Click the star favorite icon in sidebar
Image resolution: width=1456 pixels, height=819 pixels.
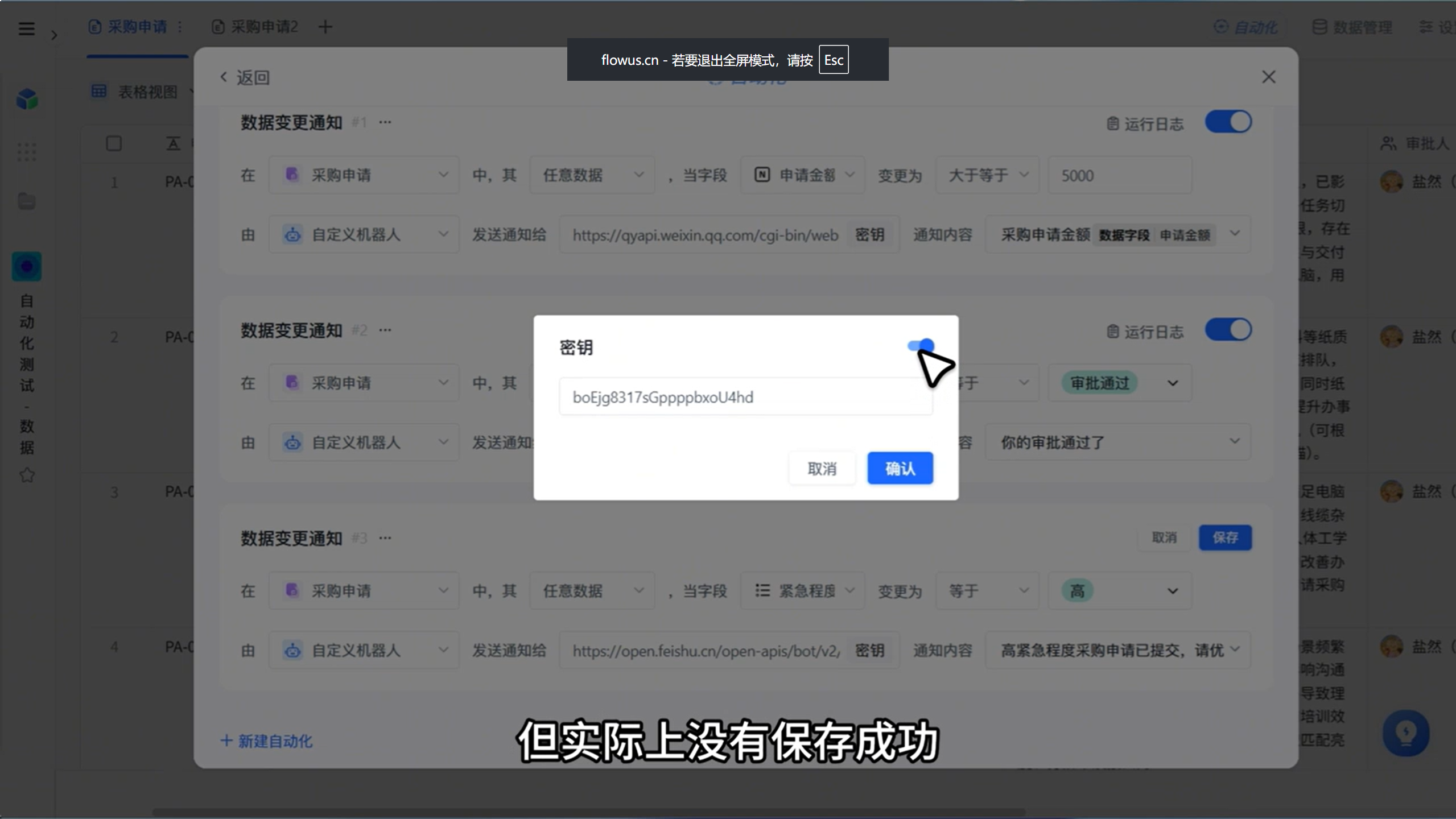coord(27,475)
